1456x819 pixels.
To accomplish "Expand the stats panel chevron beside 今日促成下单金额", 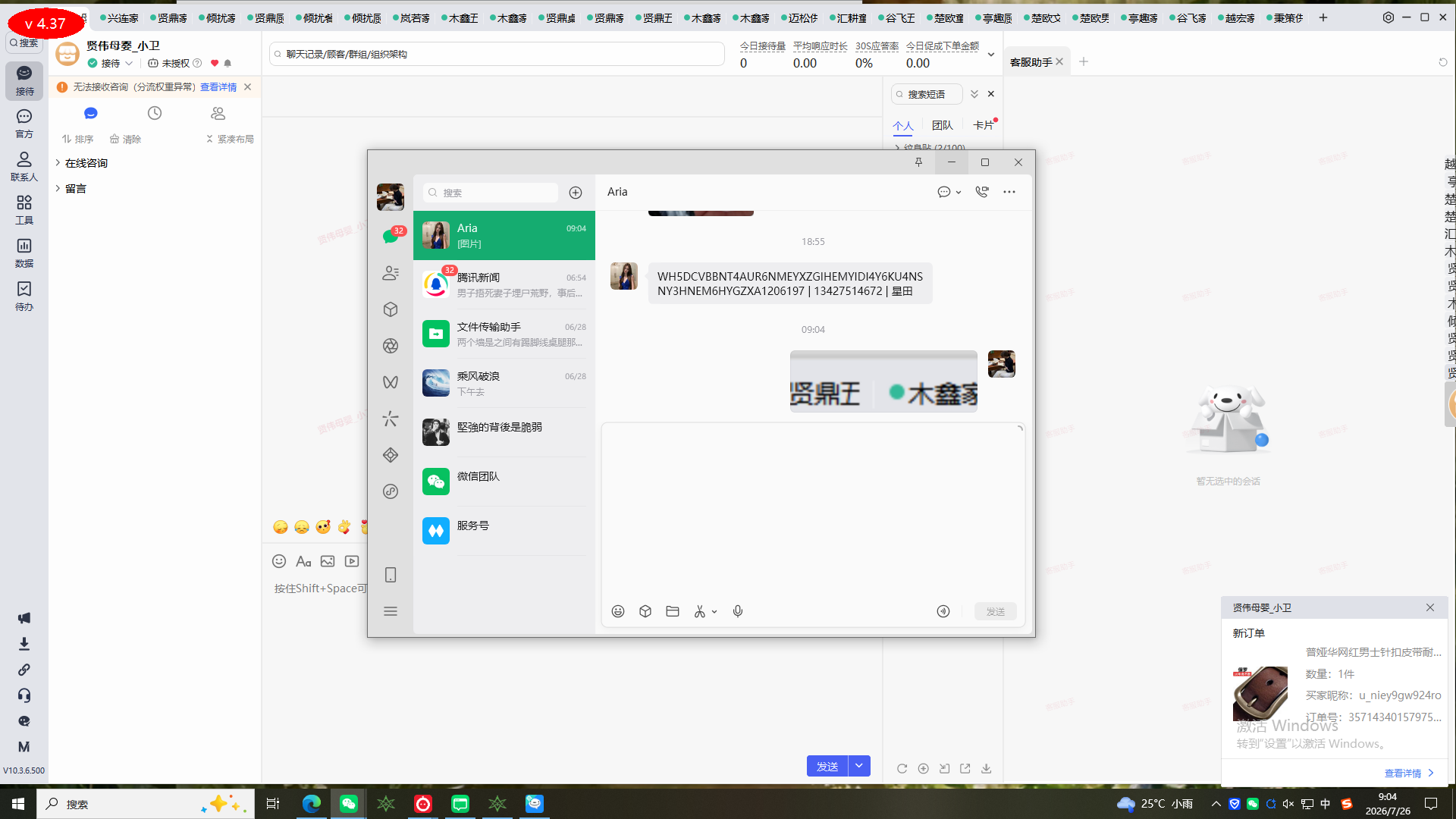I will 991,55.
